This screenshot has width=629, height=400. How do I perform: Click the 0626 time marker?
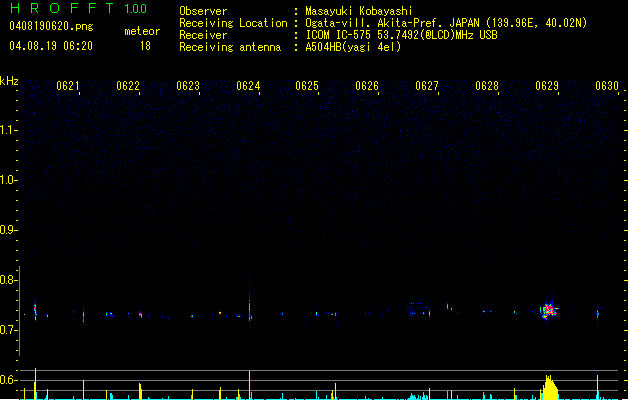[x=367, y=86]
